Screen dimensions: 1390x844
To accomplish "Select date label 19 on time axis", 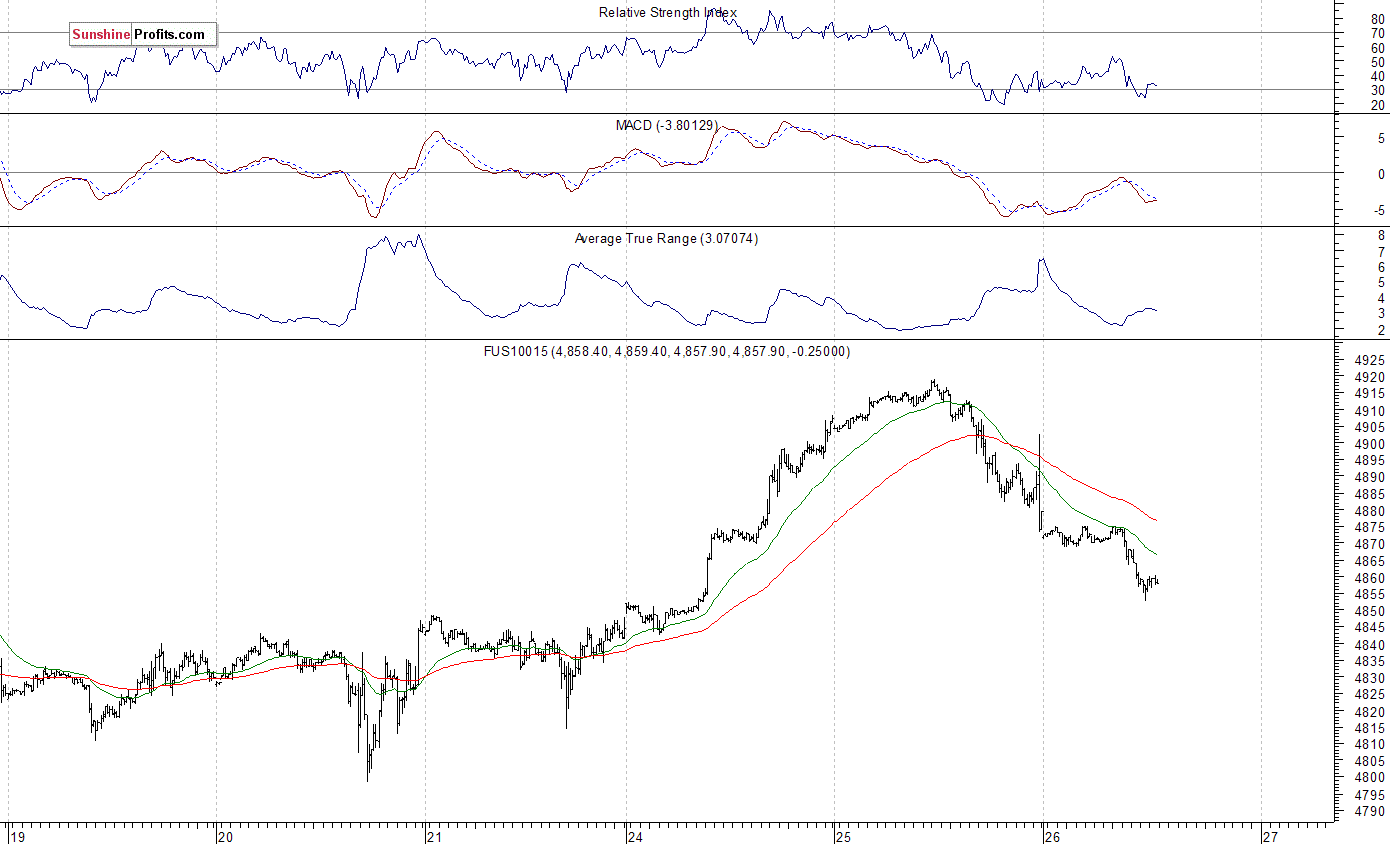I will (16, 836).
